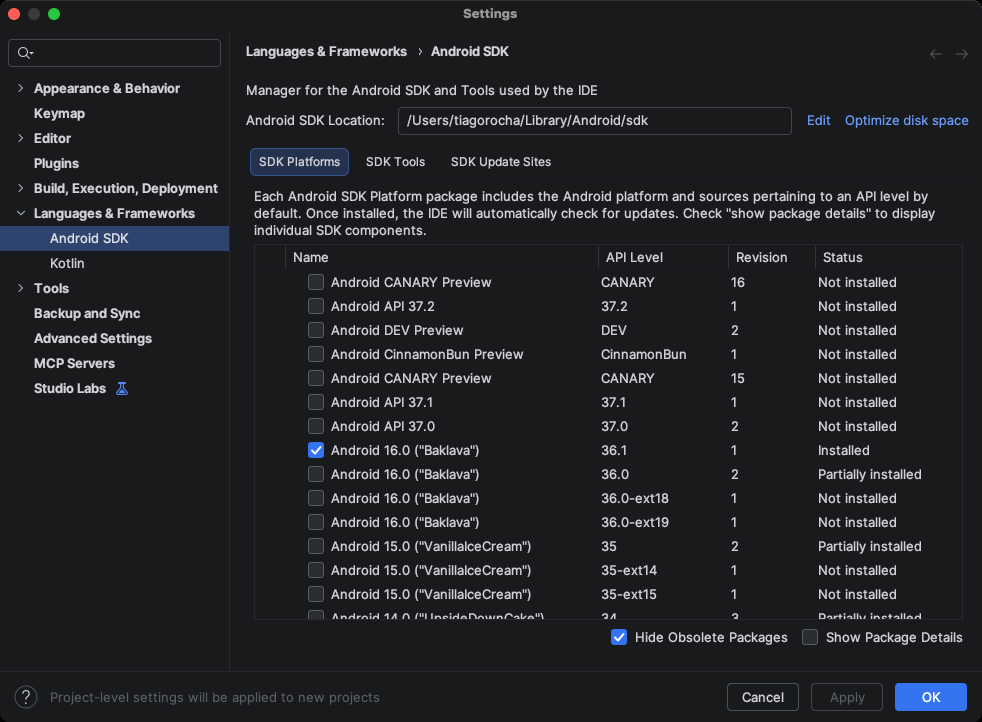Click Languages & Frameworks breadcrumb
Image resolution: width=982 pixels, height=722 pixels.
click(326, 52)
